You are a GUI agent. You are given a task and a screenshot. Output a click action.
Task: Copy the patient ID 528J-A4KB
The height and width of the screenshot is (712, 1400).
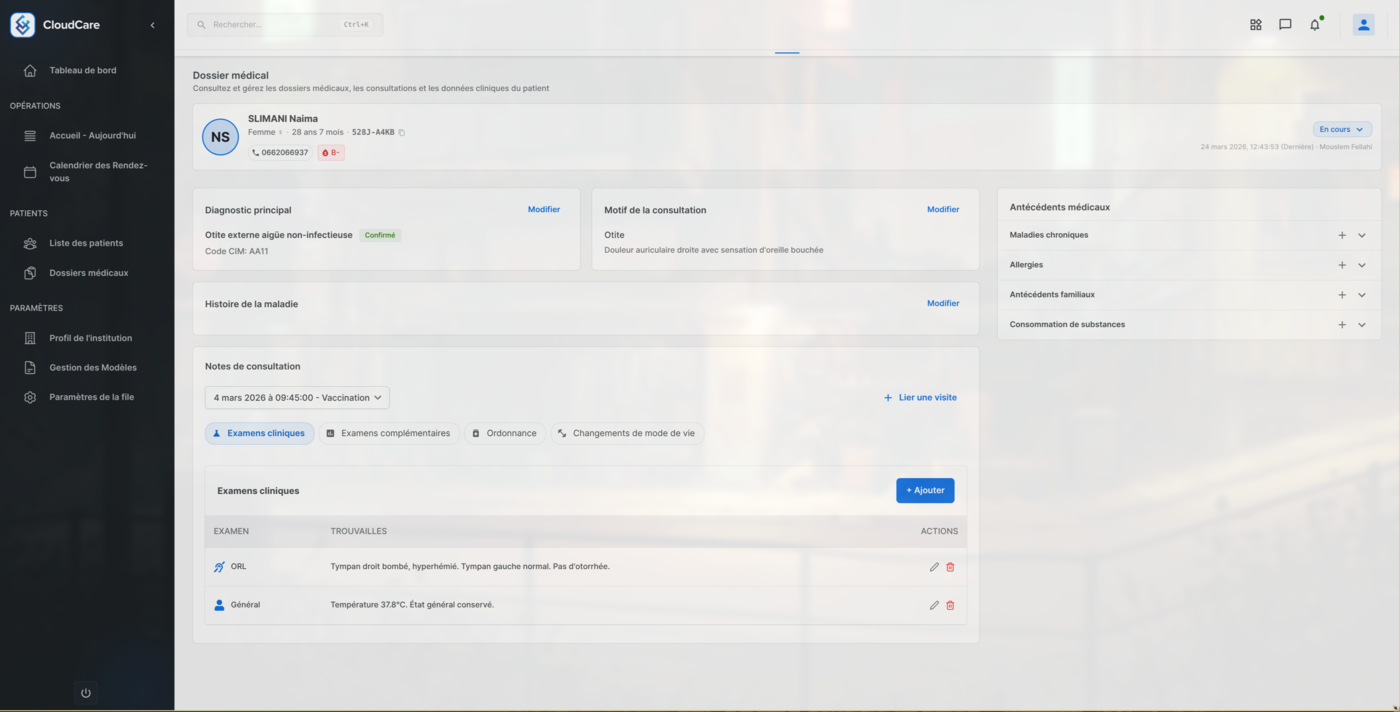(x=402, y=132)
